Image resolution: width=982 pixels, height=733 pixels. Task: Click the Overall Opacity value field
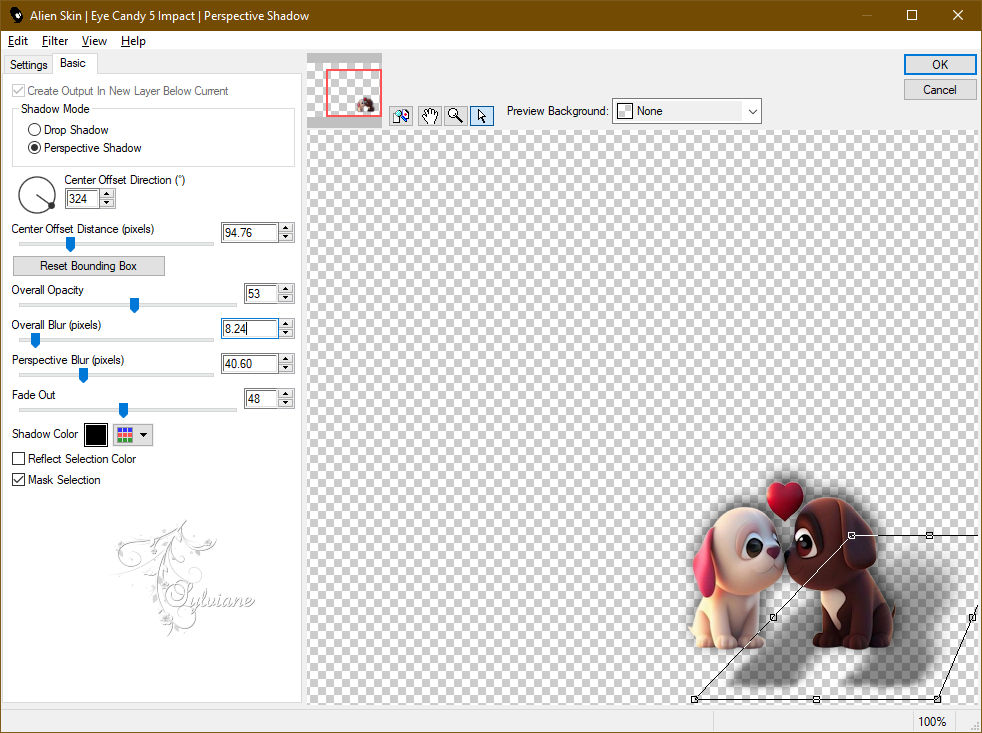(x=261, y=293)
